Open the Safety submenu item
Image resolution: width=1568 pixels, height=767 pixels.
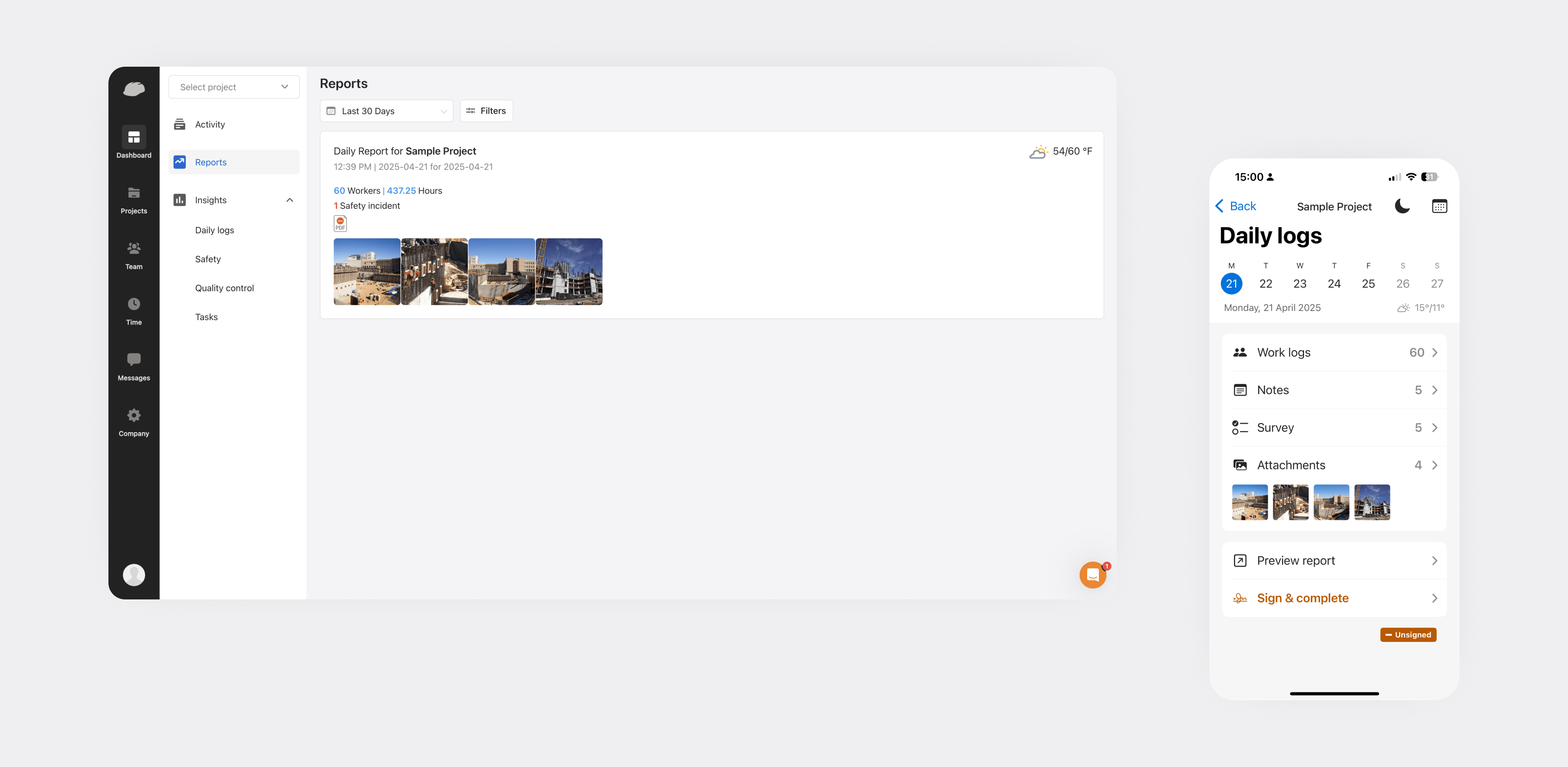208,259
